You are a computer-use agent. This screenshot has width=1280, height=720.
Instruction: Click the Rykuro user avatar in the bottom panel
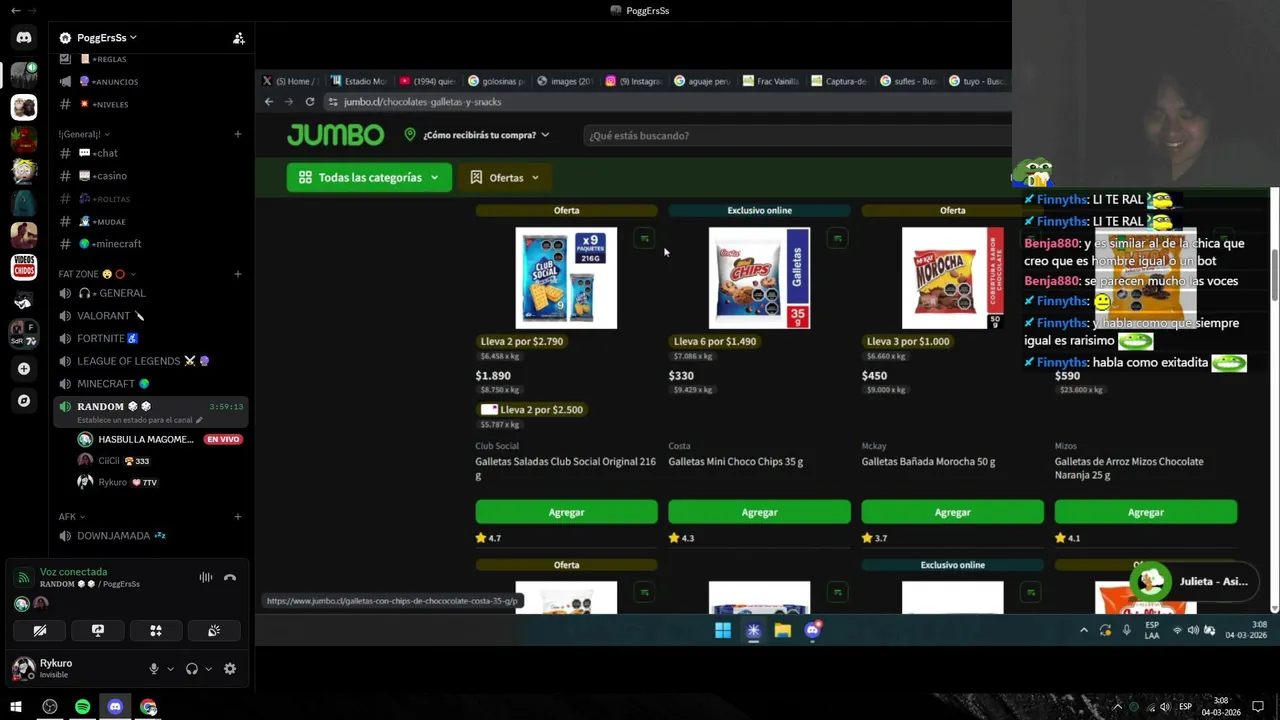coord(23,668)
